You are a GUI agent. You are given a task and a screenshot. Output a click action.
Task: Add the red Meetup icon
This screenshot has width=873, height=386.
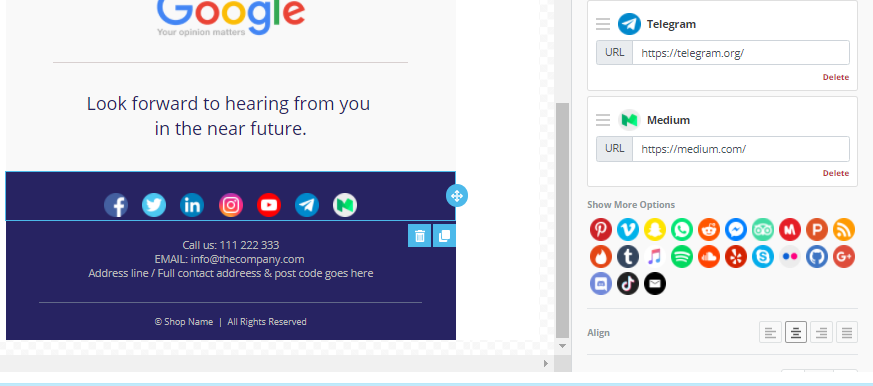click(x=790, y=229)
